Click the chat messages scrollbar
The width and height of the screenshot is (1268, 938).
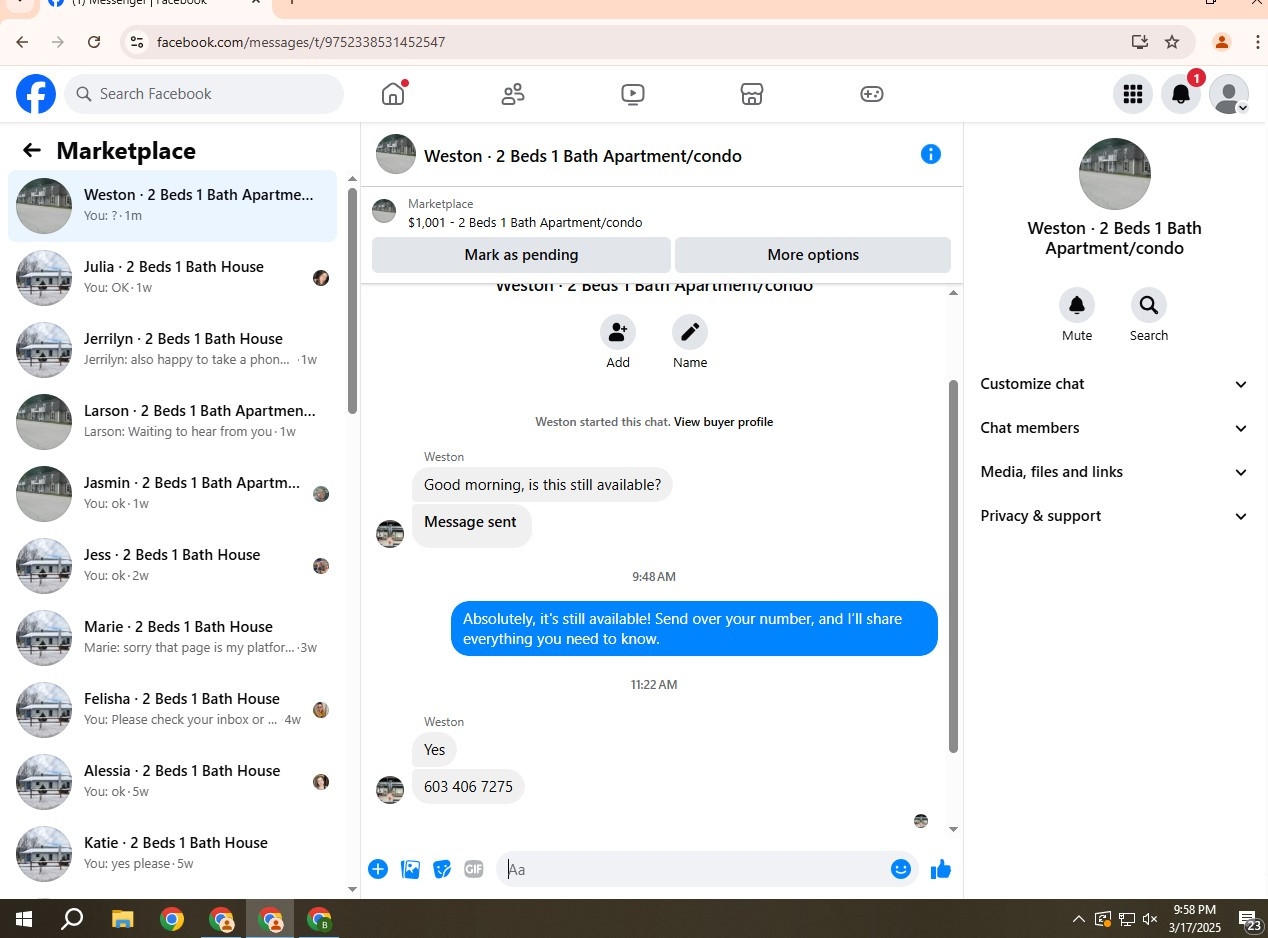coord(953,565)
